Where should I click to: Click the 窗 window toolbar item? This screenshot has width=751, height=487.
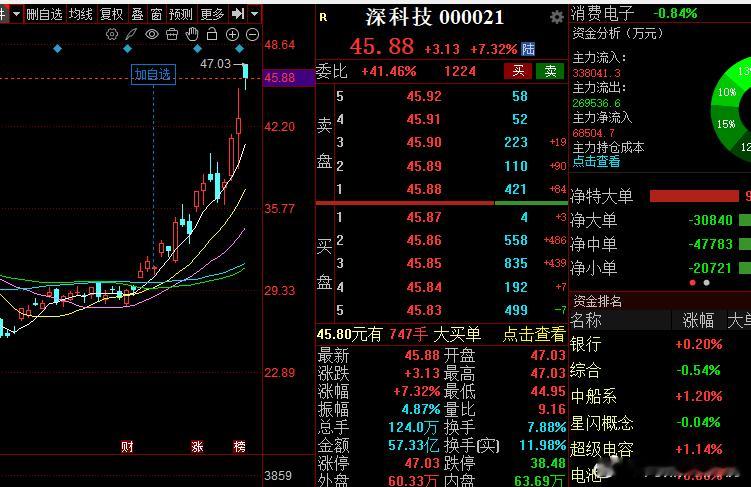[156, 14]
